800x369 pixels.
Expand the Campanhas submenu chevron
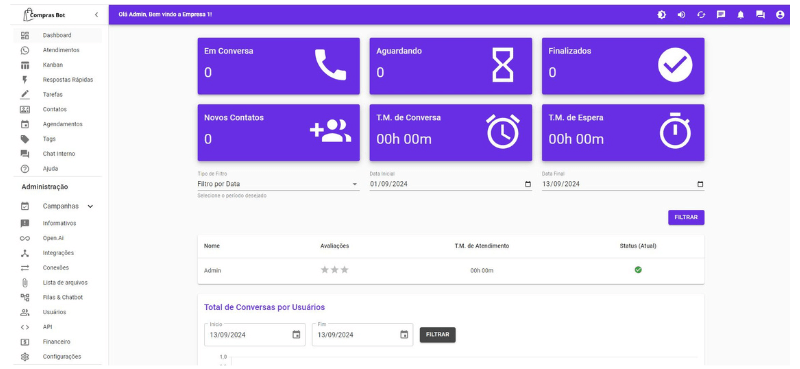[x=90, y=207]
